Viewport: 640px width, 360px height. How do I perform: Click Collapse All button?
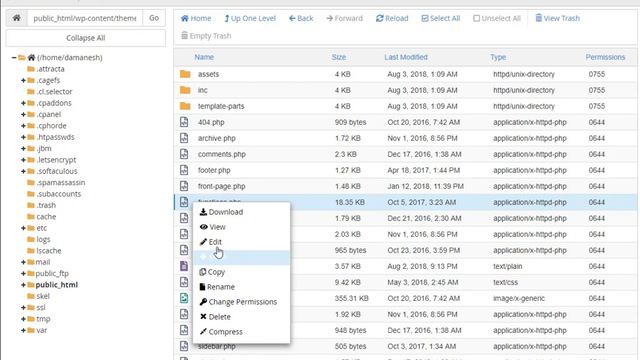(x=86, y=38)
